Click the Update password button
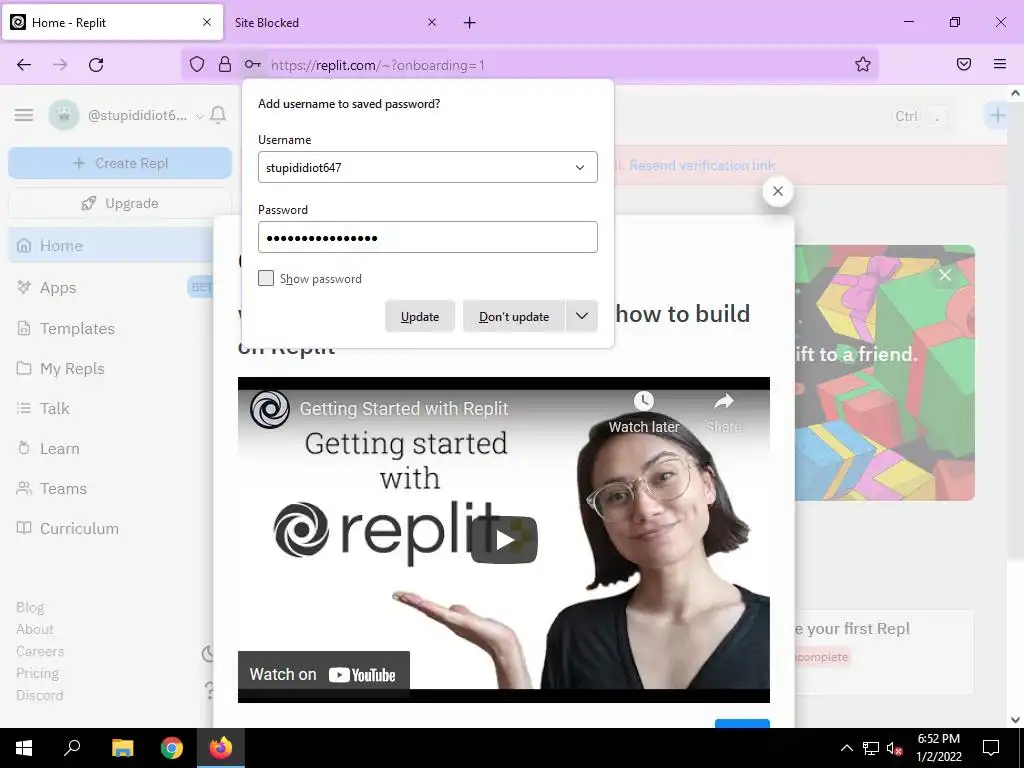The height and width of the screenshot is (768, 1024). click(x=419, y=316)
